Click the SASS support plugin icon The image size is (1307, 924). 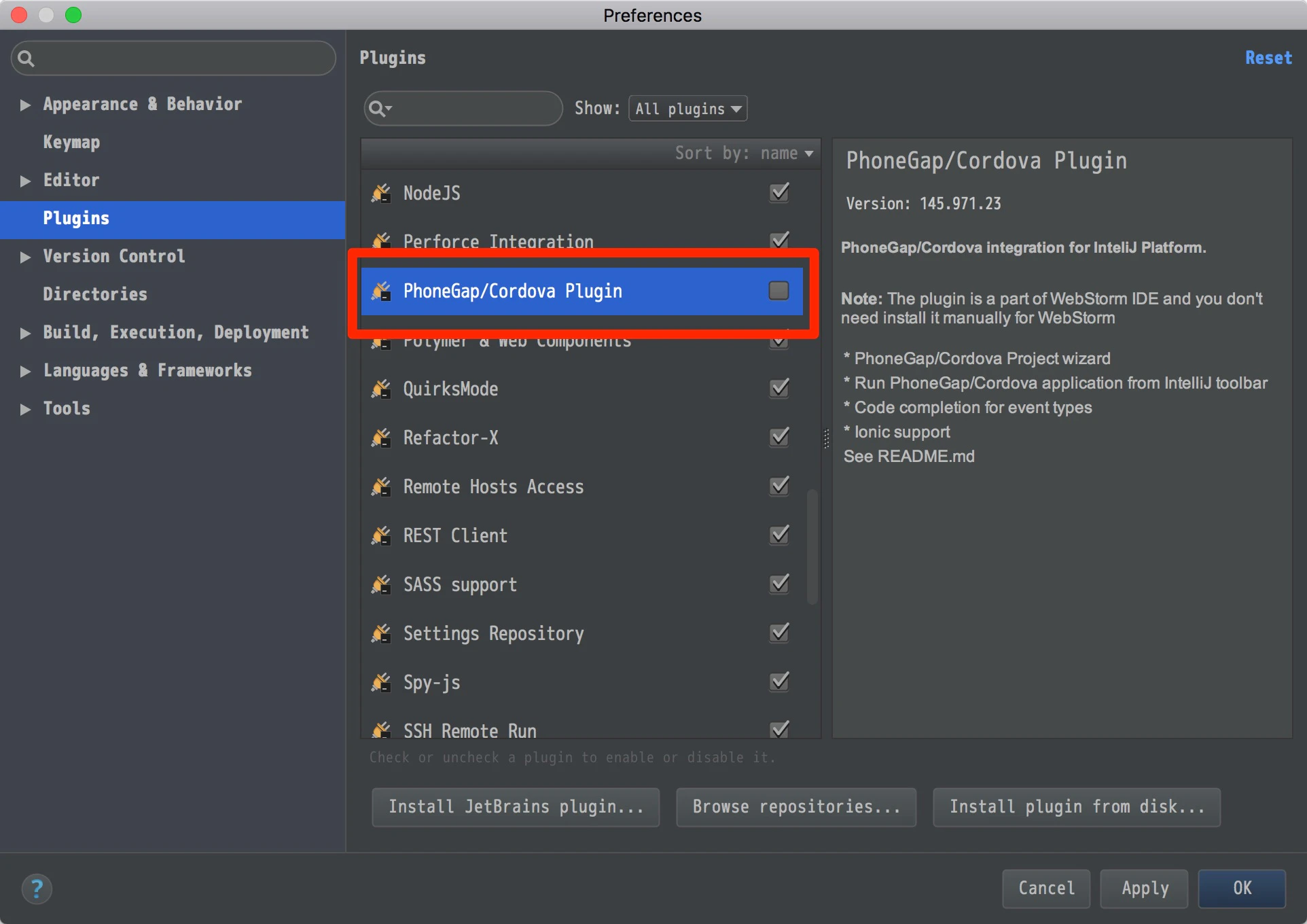pyautogui.click(x=381, y=585)
